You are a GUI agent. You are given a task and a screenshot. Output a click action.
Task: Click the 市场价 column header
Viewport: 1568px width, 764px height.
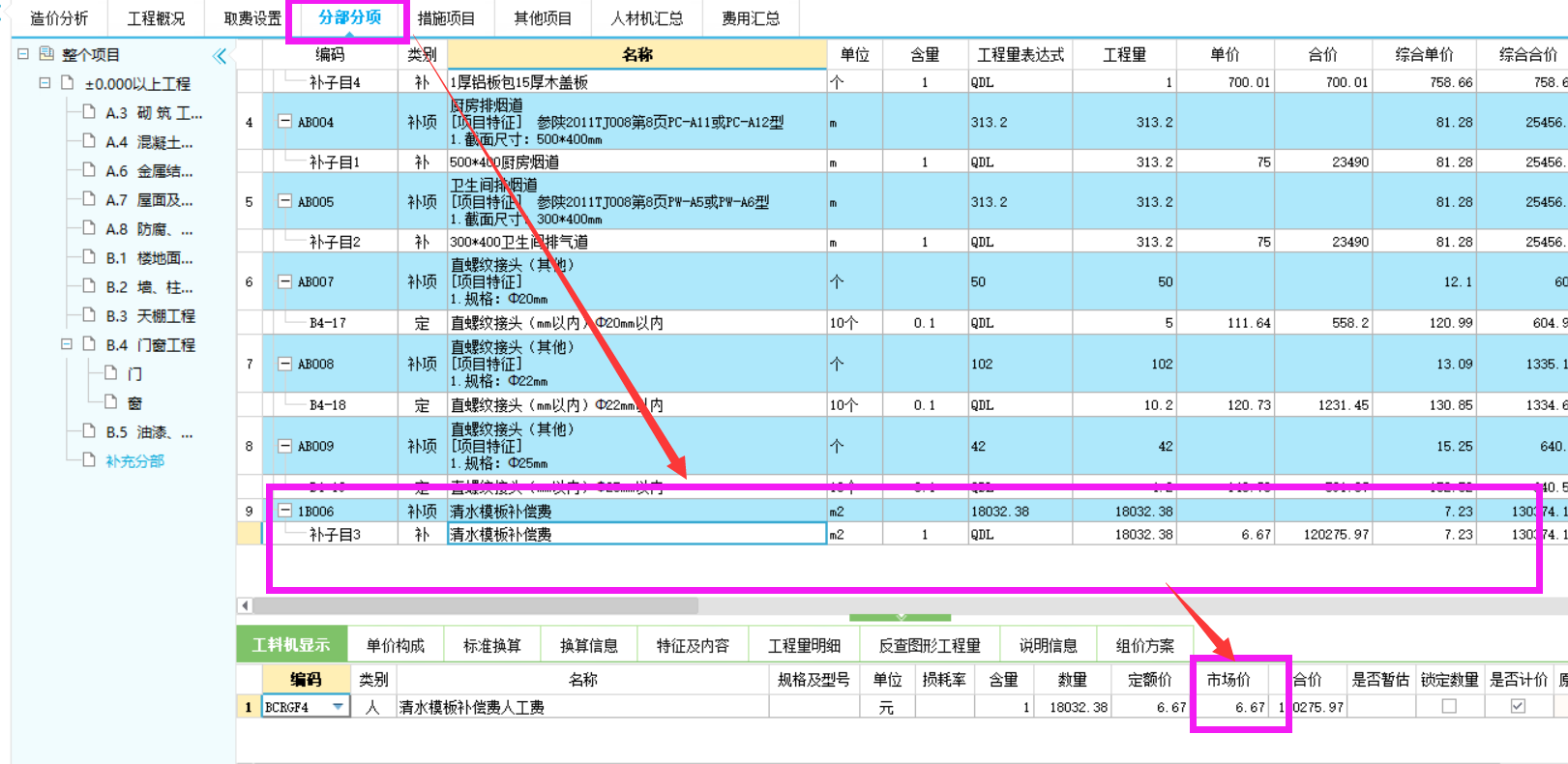pyautogui.click(x=1228, y=679)
